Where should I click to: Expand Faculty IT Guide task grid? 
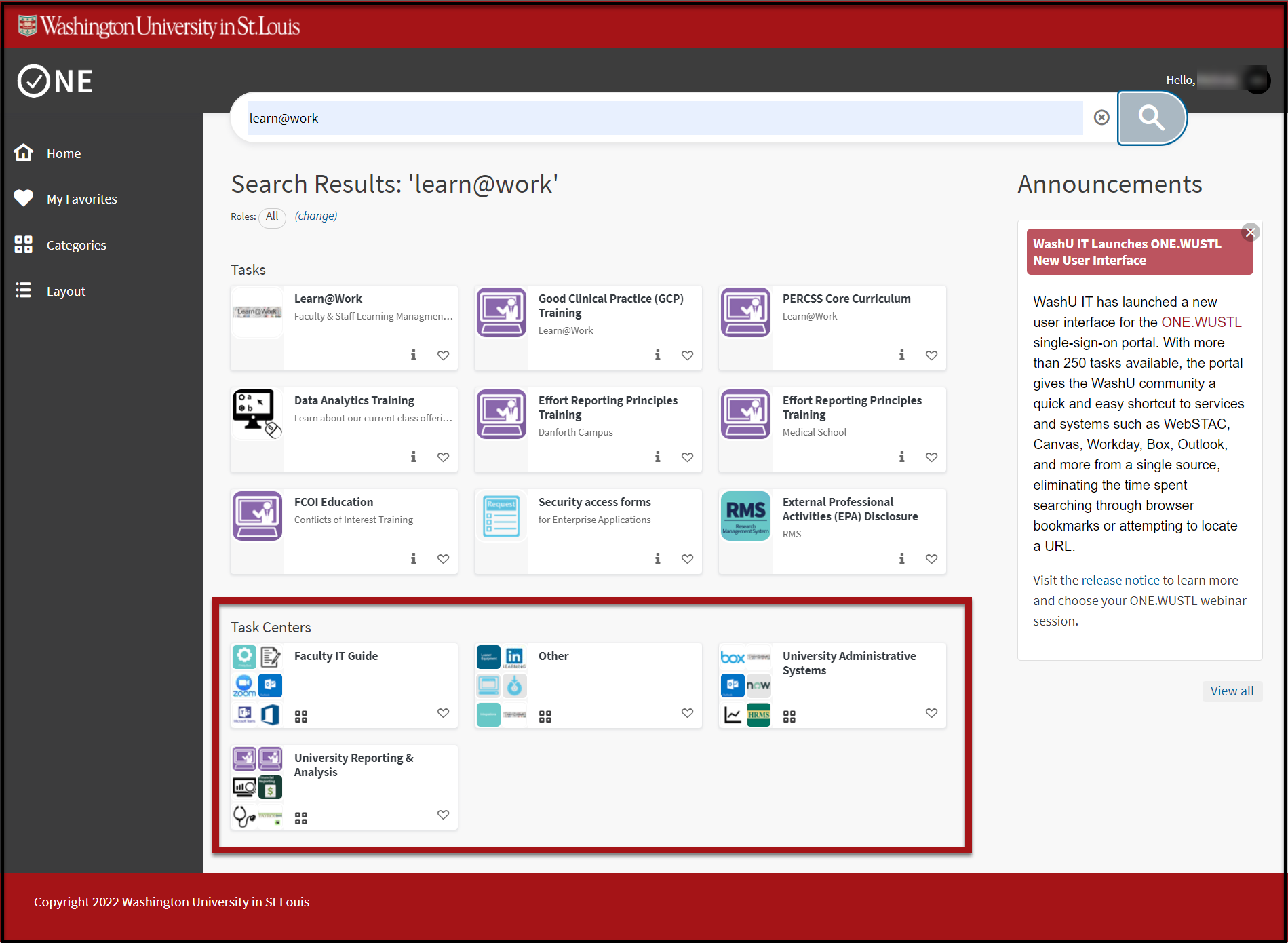301,716
